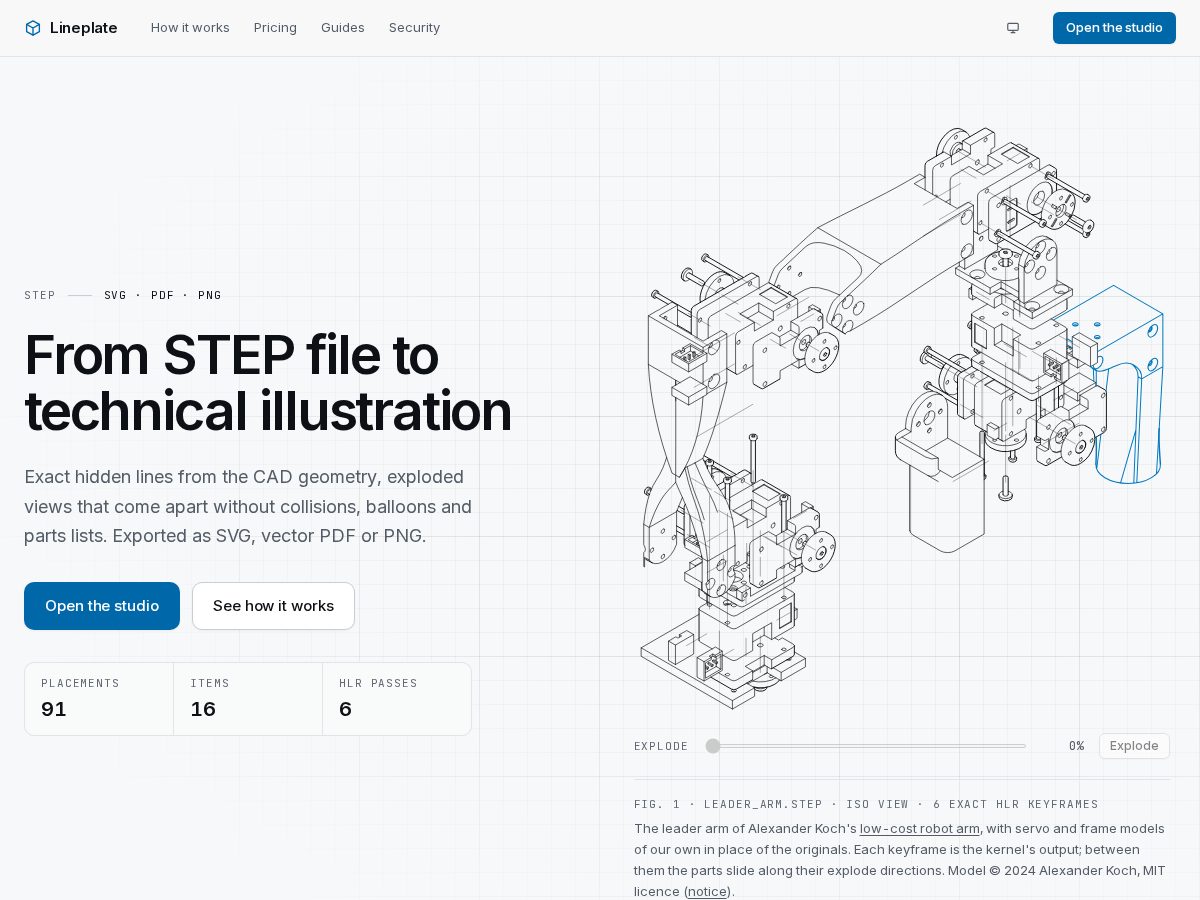This screenshot has width=1200, height=900.
Task: Click the FIG. 1 caption line
Action: (866, 804)
